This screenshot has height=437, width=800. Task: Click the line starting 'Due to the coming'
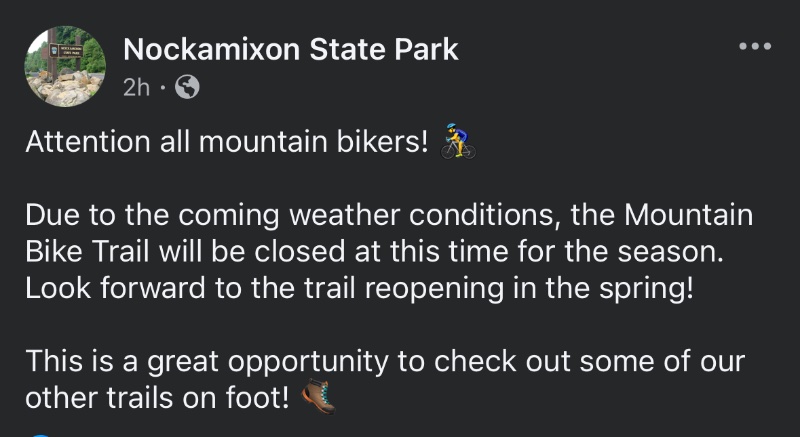388,215
